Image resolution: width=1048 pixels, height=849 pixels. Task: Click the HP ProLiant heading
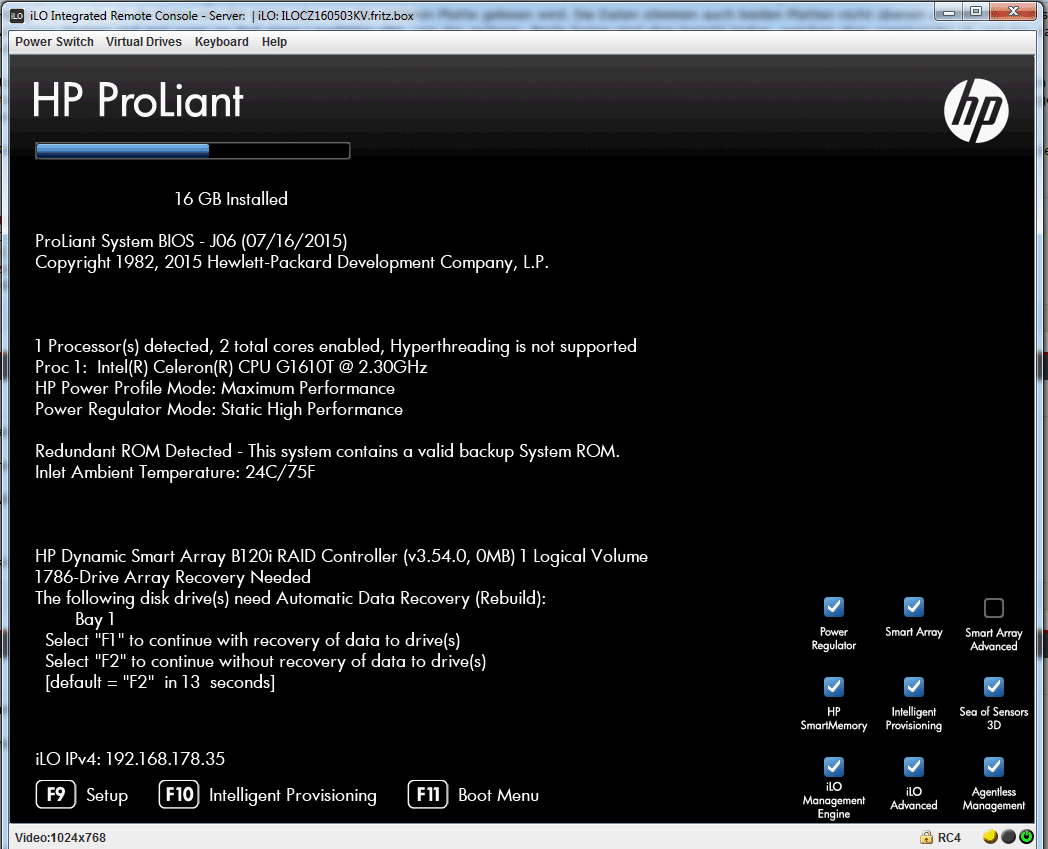tap(138, 101)
